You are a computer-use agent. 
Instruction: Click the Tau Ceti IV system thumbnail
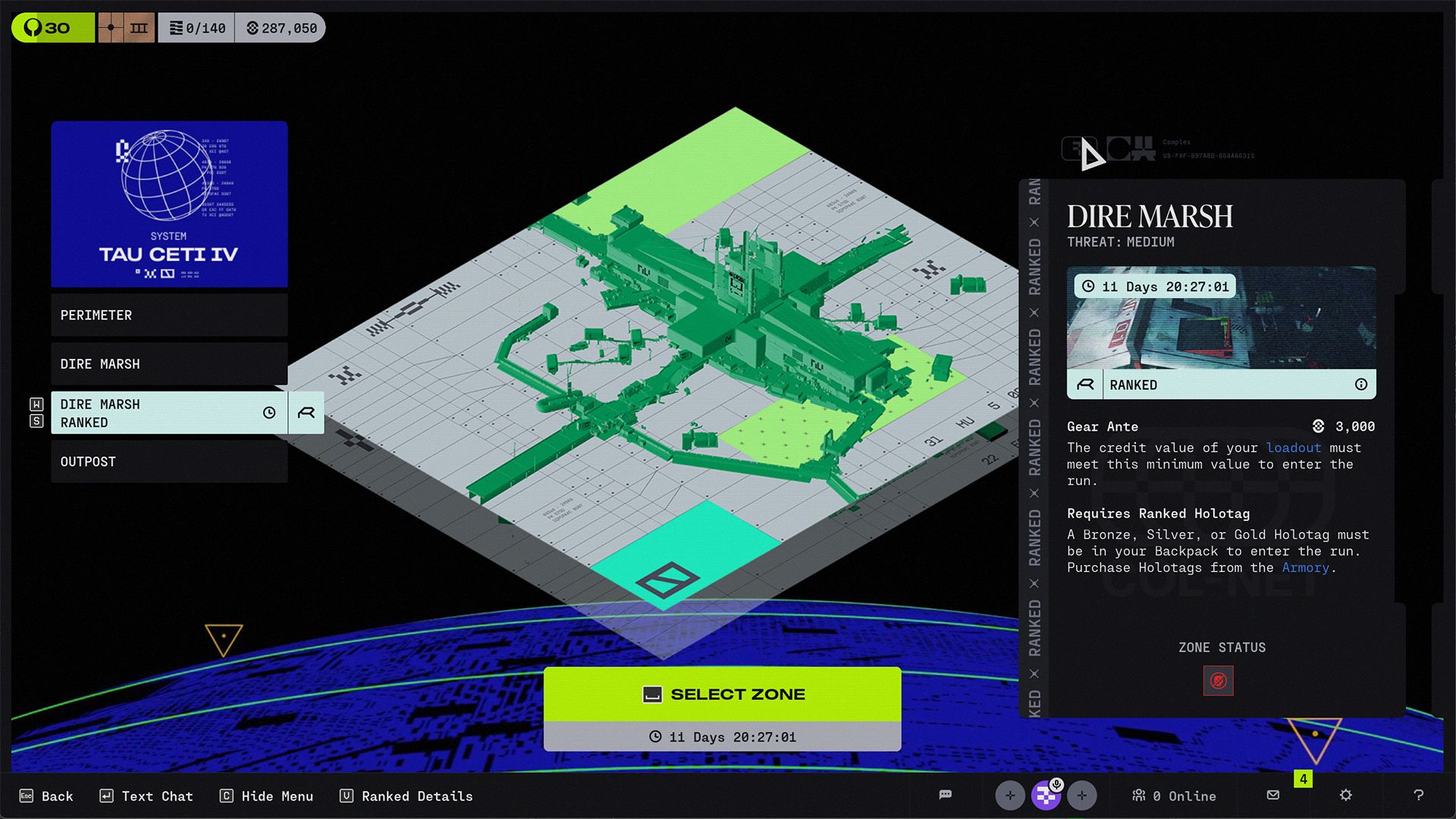pyautogui.click(x=169, y=204)
